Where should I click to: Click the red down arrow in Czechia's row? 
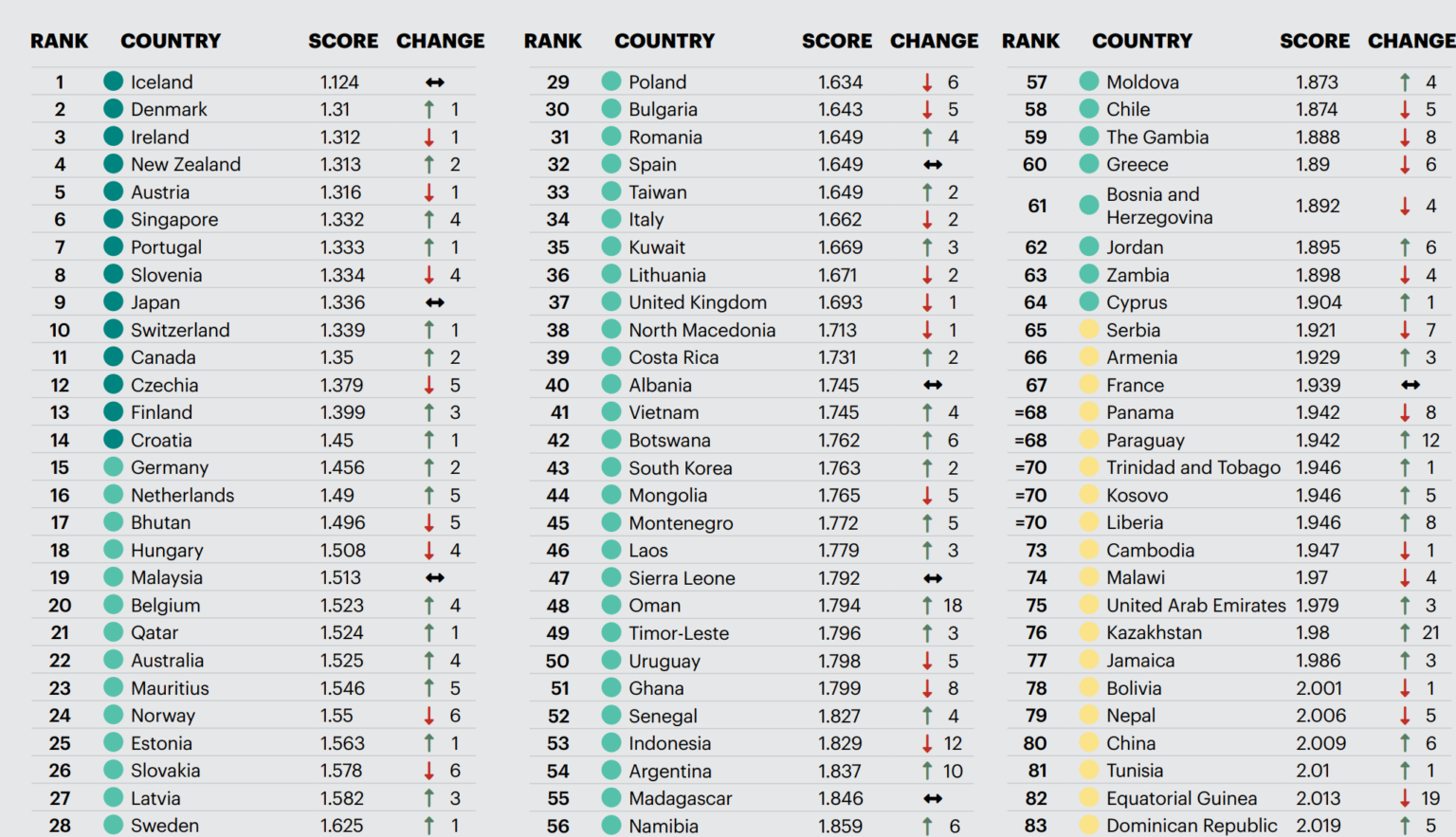pyautogui.click(x=429, y=386)
